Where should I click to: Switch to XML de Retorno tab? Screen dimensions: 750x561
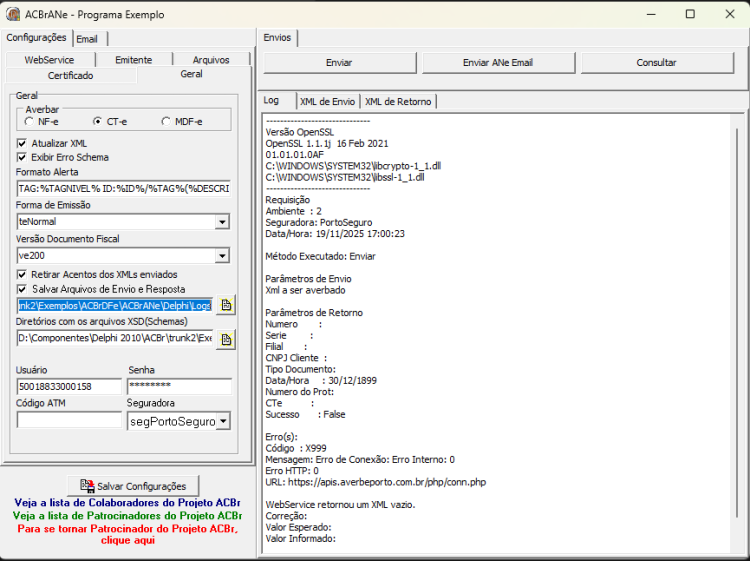click(x=398, y=101)
